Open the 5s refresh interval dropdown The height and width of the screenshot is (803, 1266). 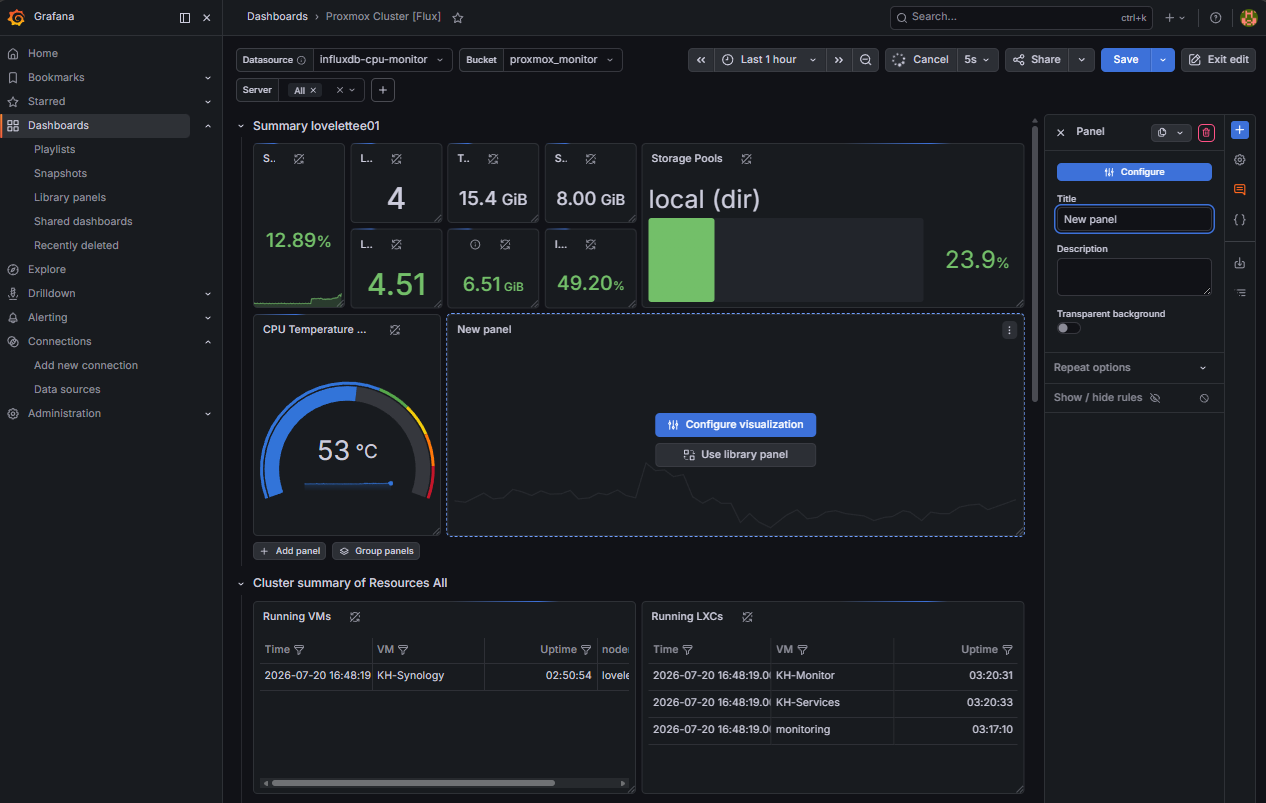pyautogui.click(x=977, y=60)
